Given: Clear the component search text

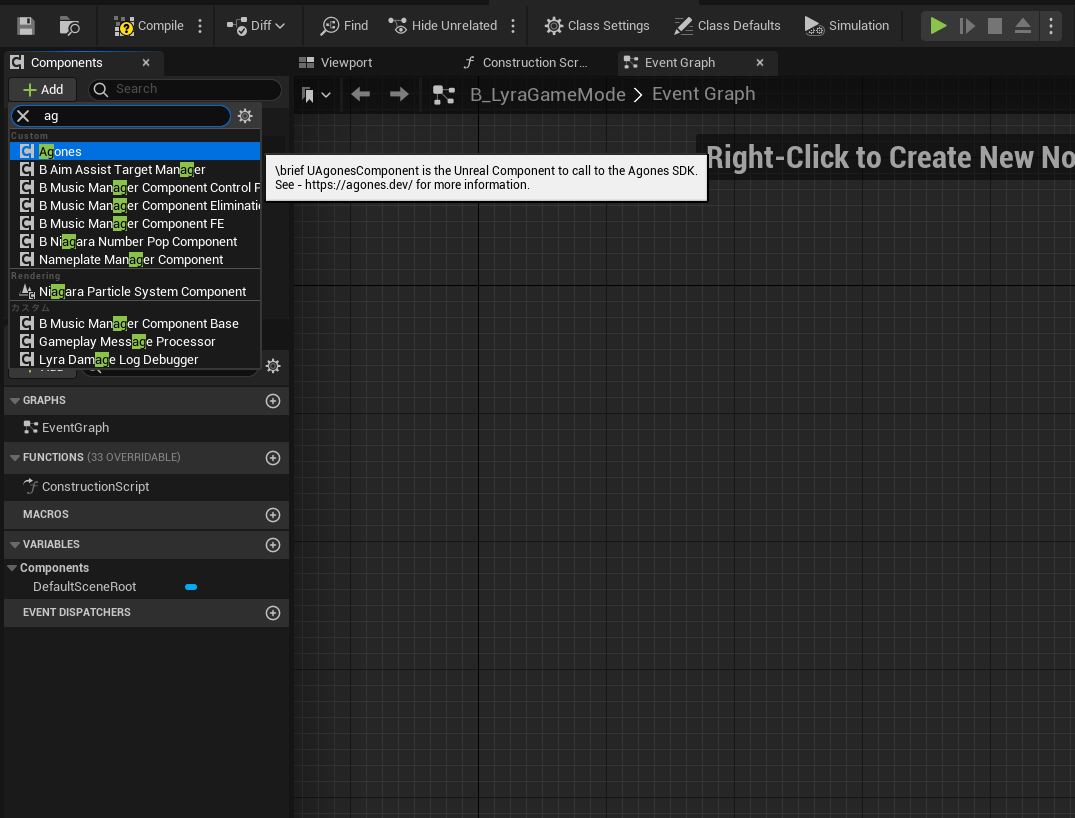Looking at the screenshot, I should pyautogui.click(x=23, y=117).
